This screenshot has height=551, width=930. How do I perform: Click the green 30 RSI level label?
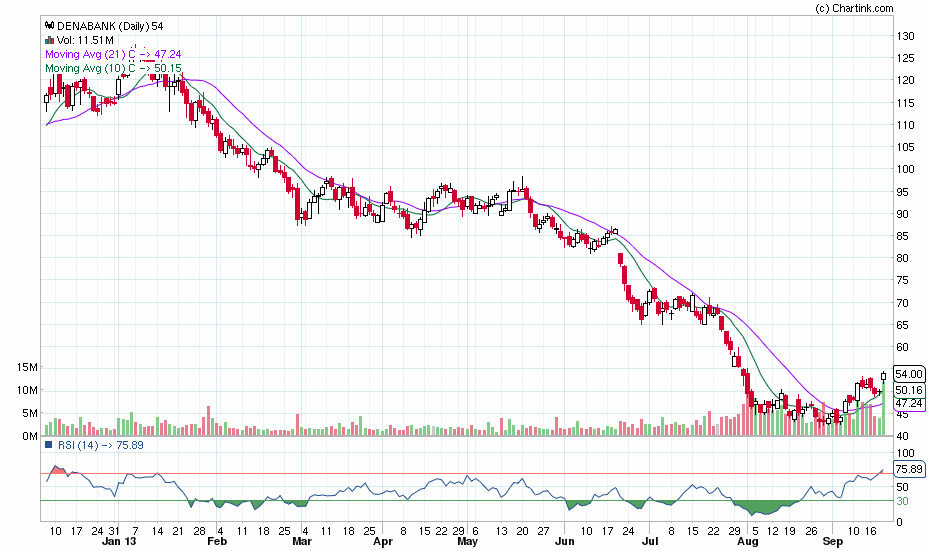pos(902,501)
